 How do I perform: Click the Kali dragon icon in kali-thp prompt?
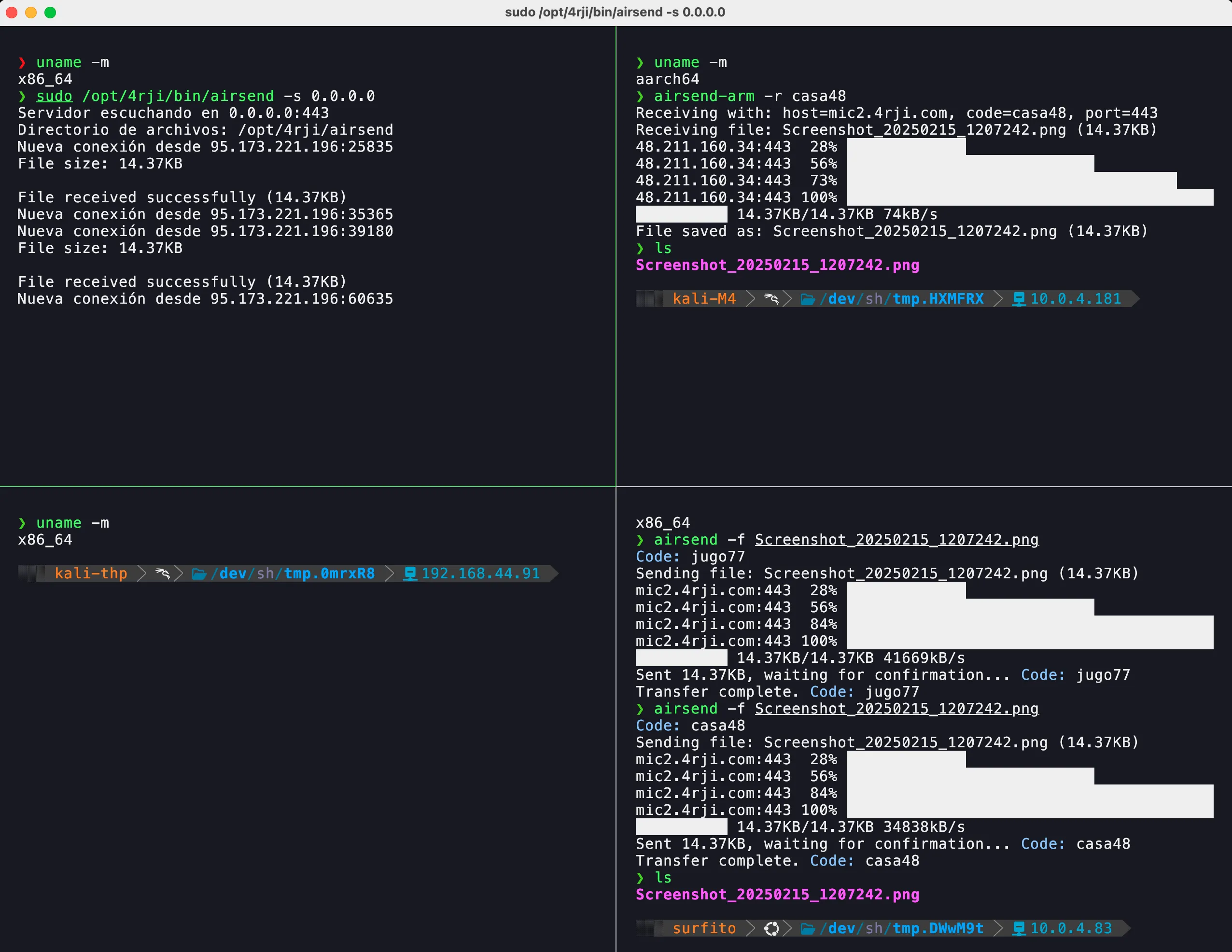(163, 574)
